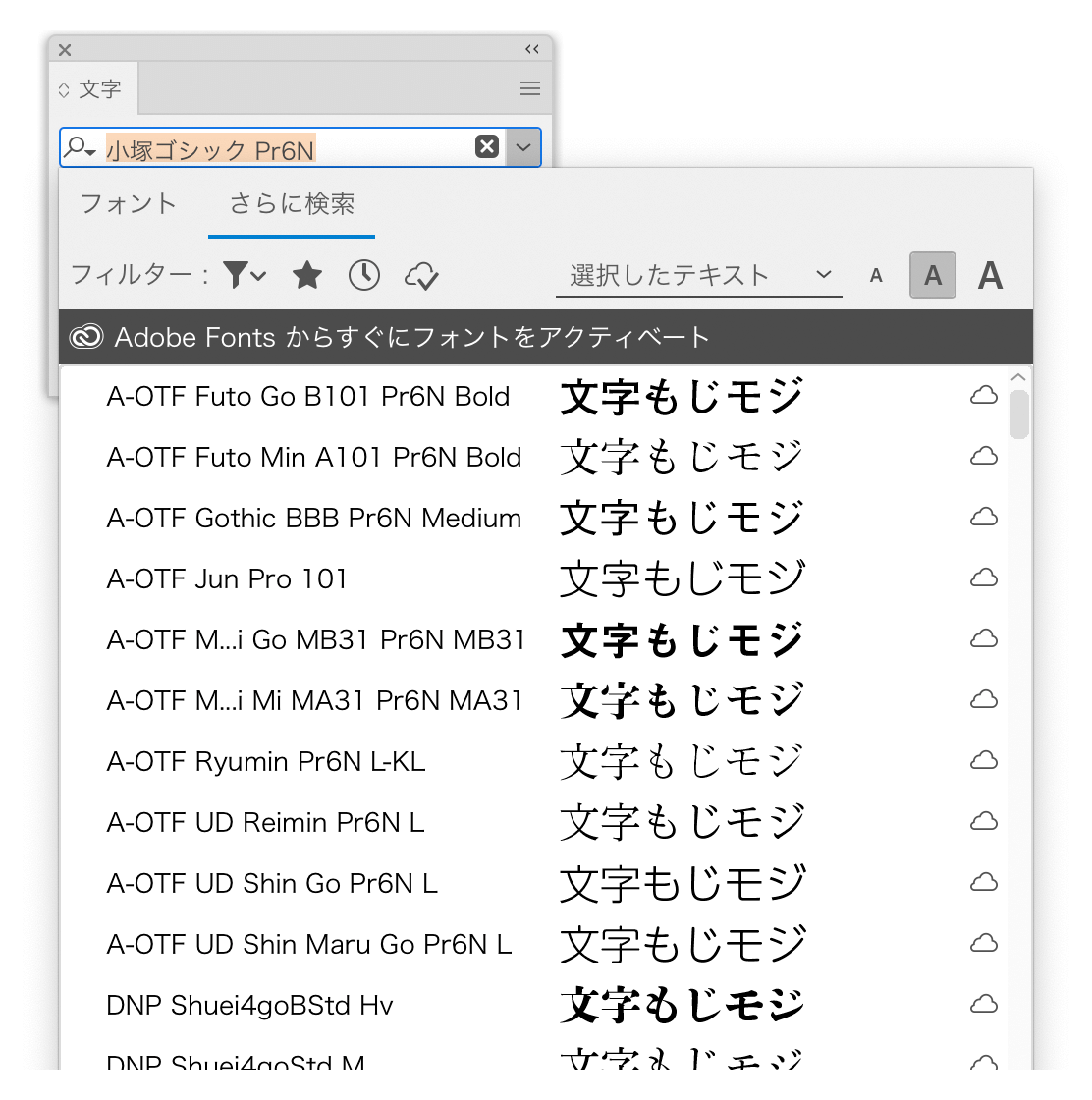1092x1100 pixels.
Task: Select font A-OTF UD Shin Maru Go Pr6N L
Action: [x=309, y=944]
